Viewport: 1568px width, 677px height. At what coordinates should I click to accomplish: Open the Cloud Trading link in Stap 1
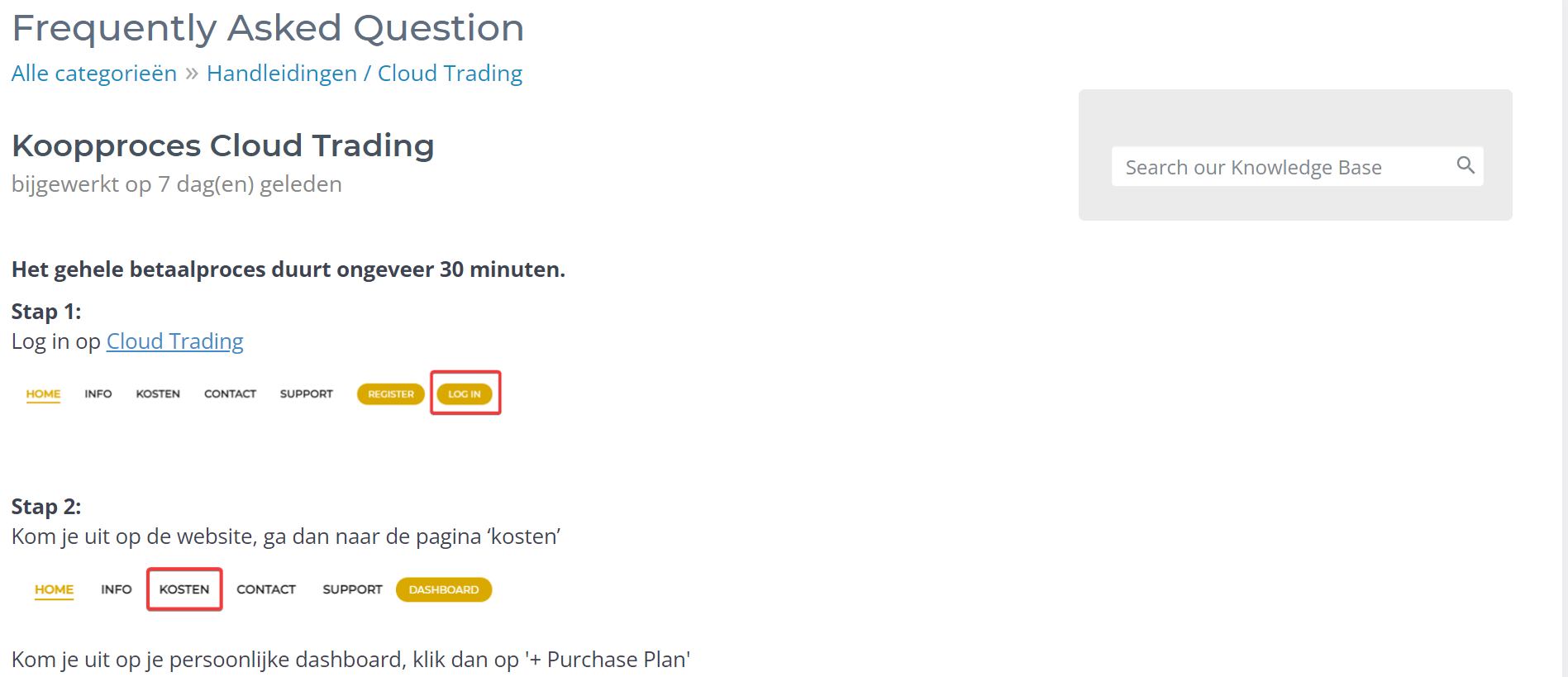[x=175, y=341]
